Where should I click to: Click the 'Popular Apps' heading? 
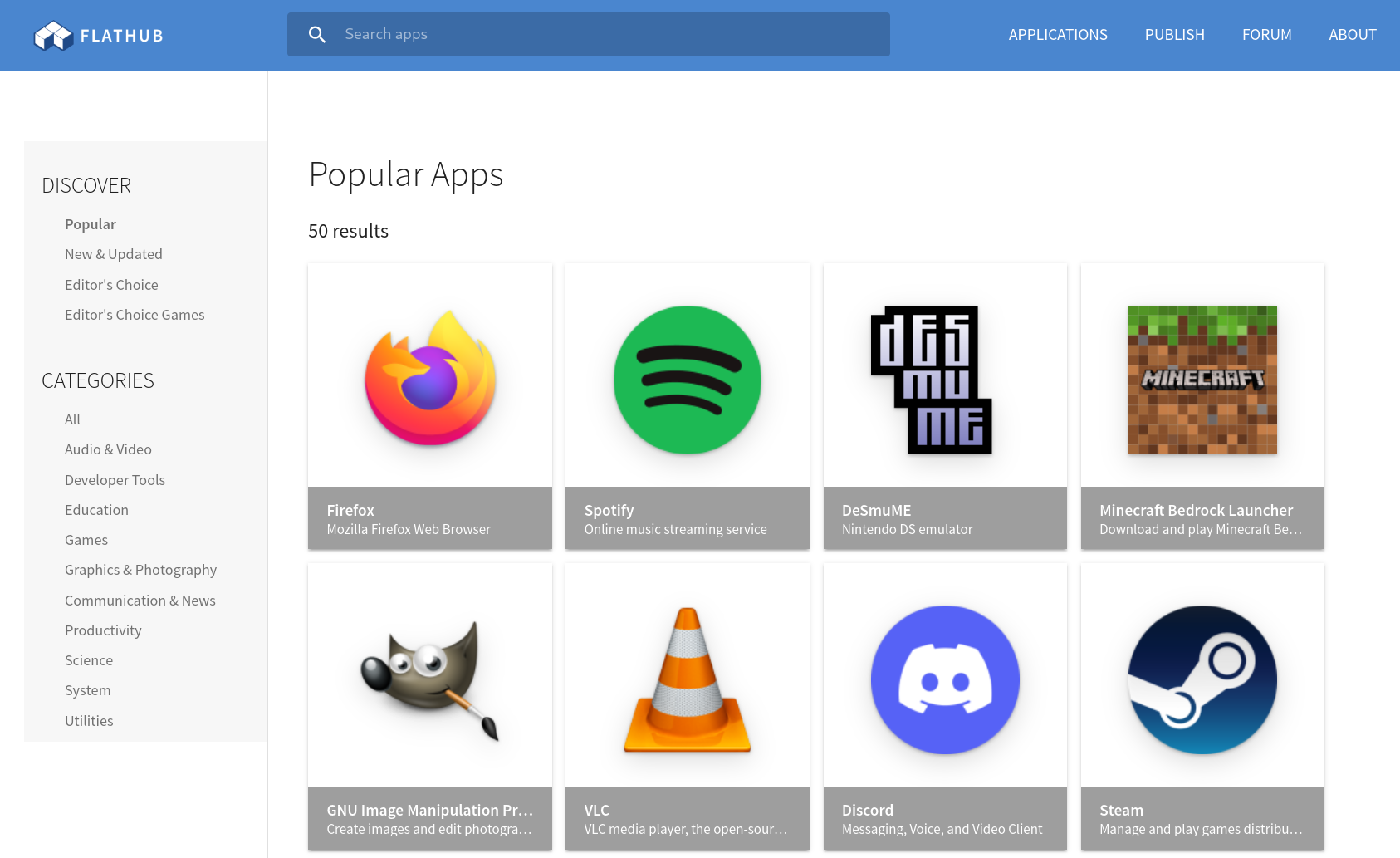406,174
